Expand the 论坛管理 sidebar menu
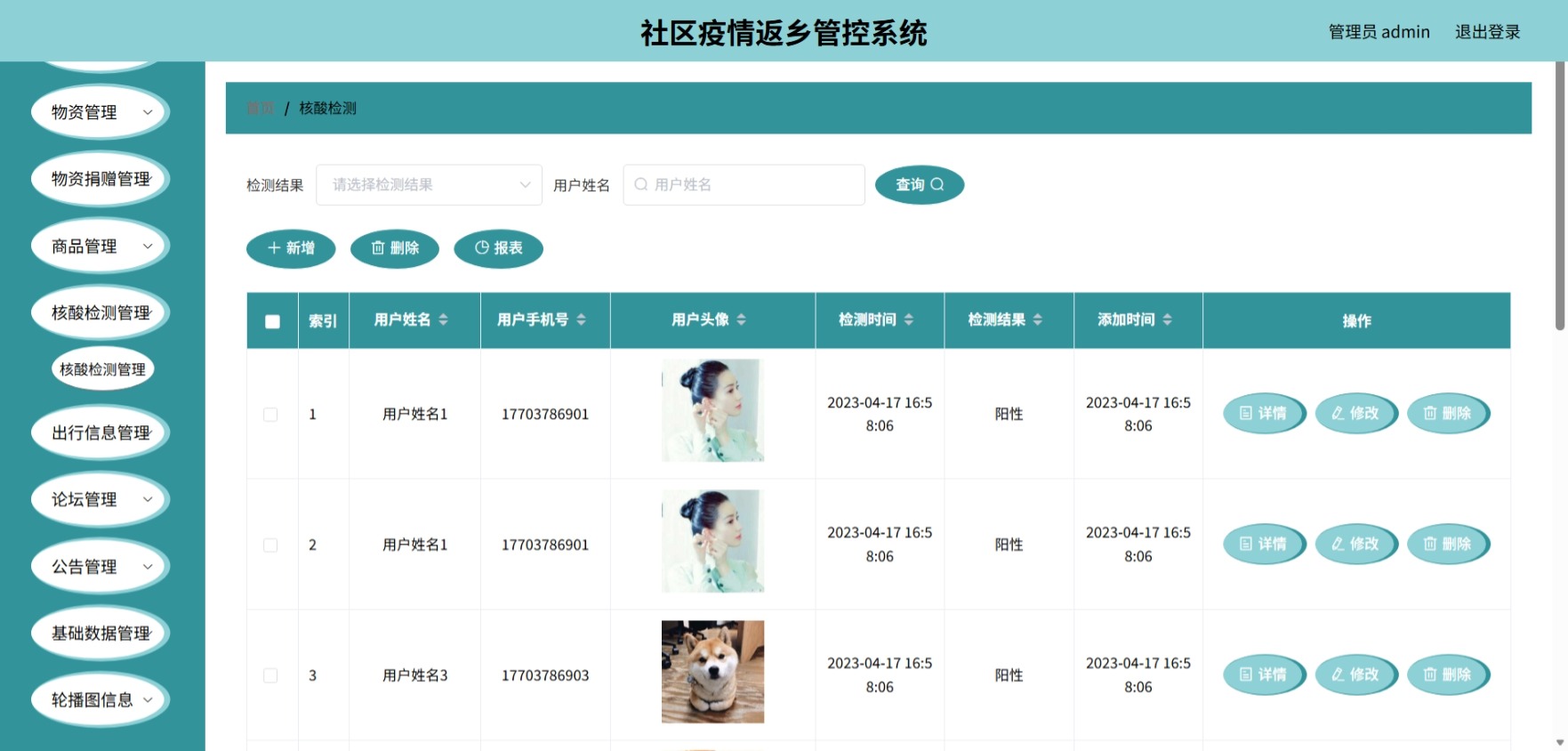Image resolution: width=1568 pixels, height=751 pixels. pos(100,500)
